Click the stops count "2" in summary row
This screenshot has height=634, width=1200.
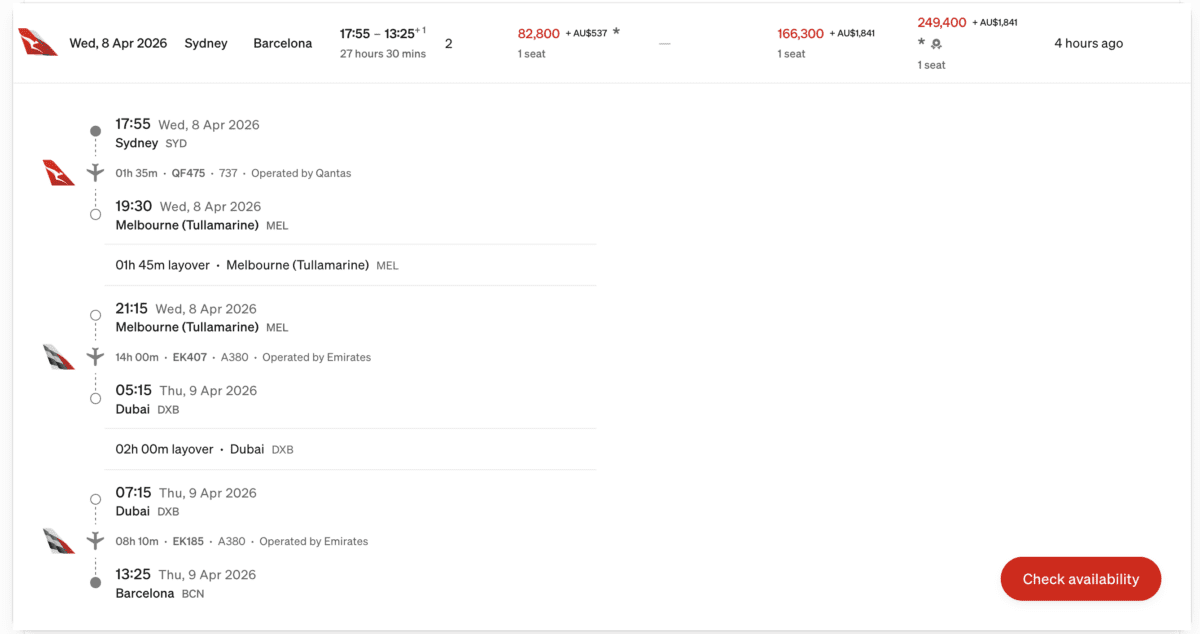point(449,44)
